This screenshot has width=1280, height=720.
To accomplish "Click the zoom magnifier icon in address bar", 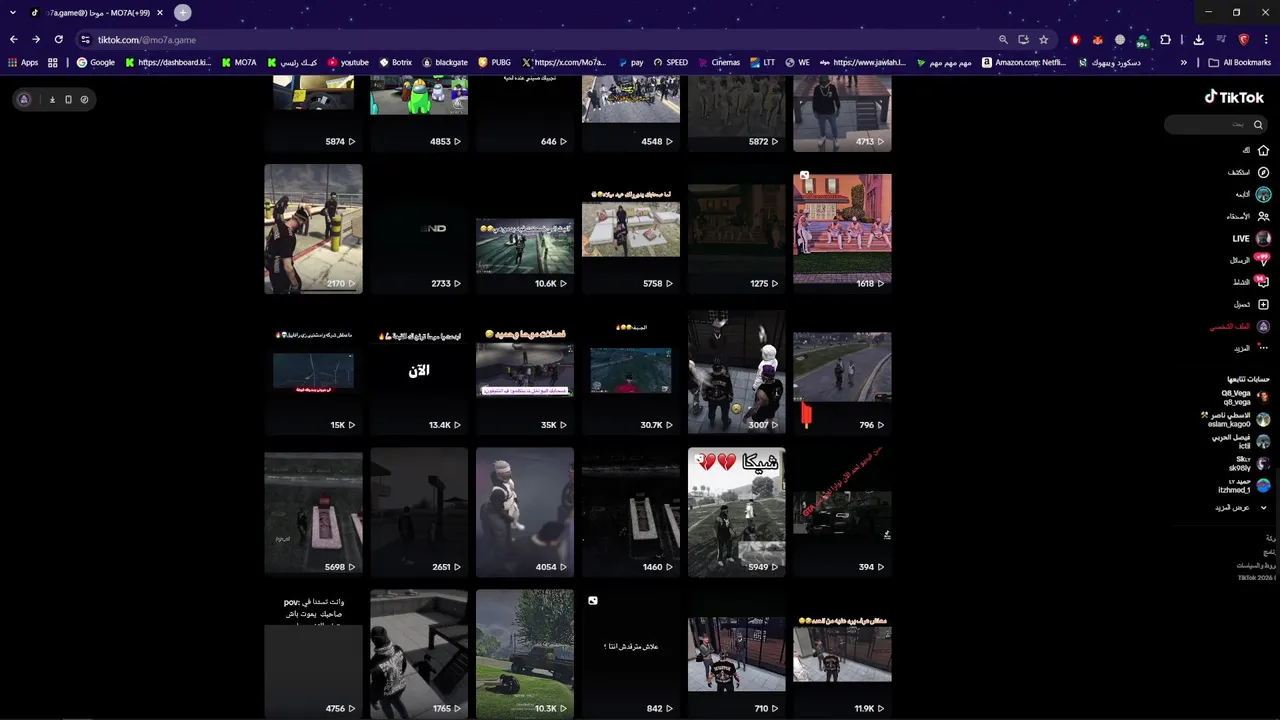I will click(1003, 39).
